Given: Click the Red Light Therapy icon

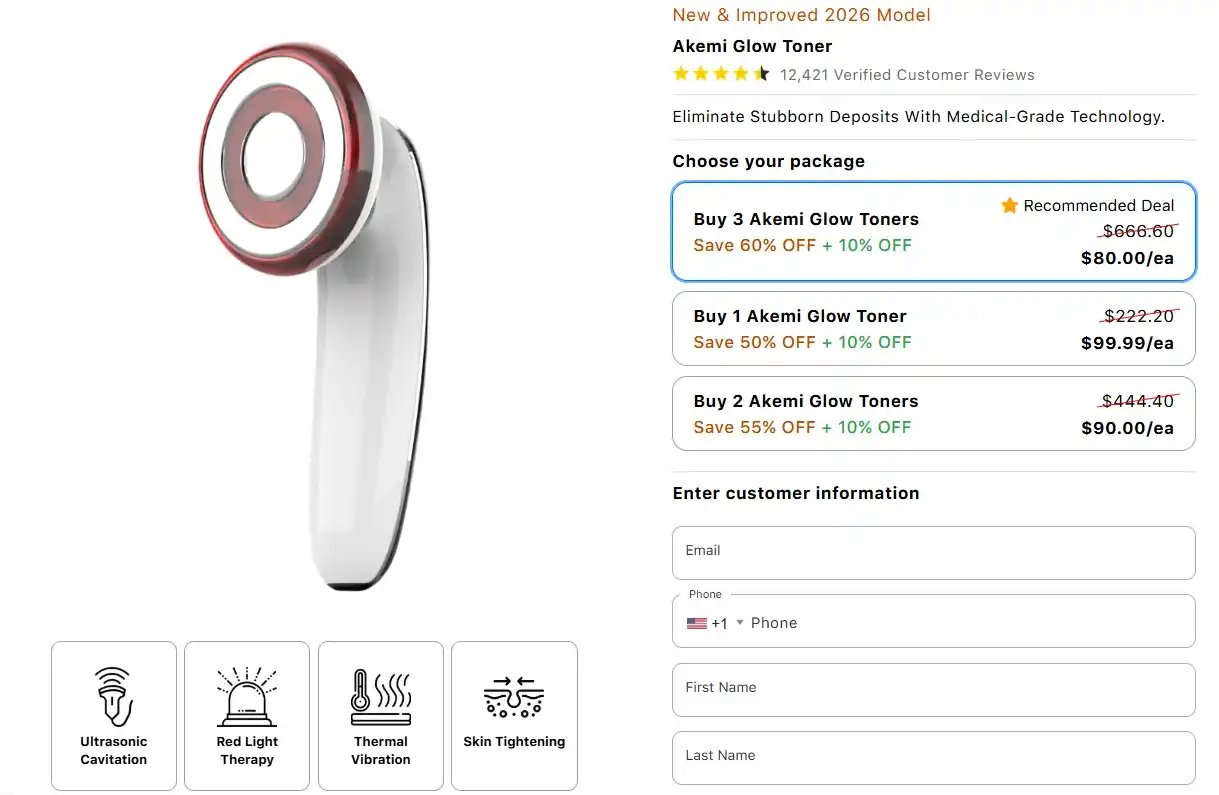Looking at the screenshot, I should [x=247, y=697].
